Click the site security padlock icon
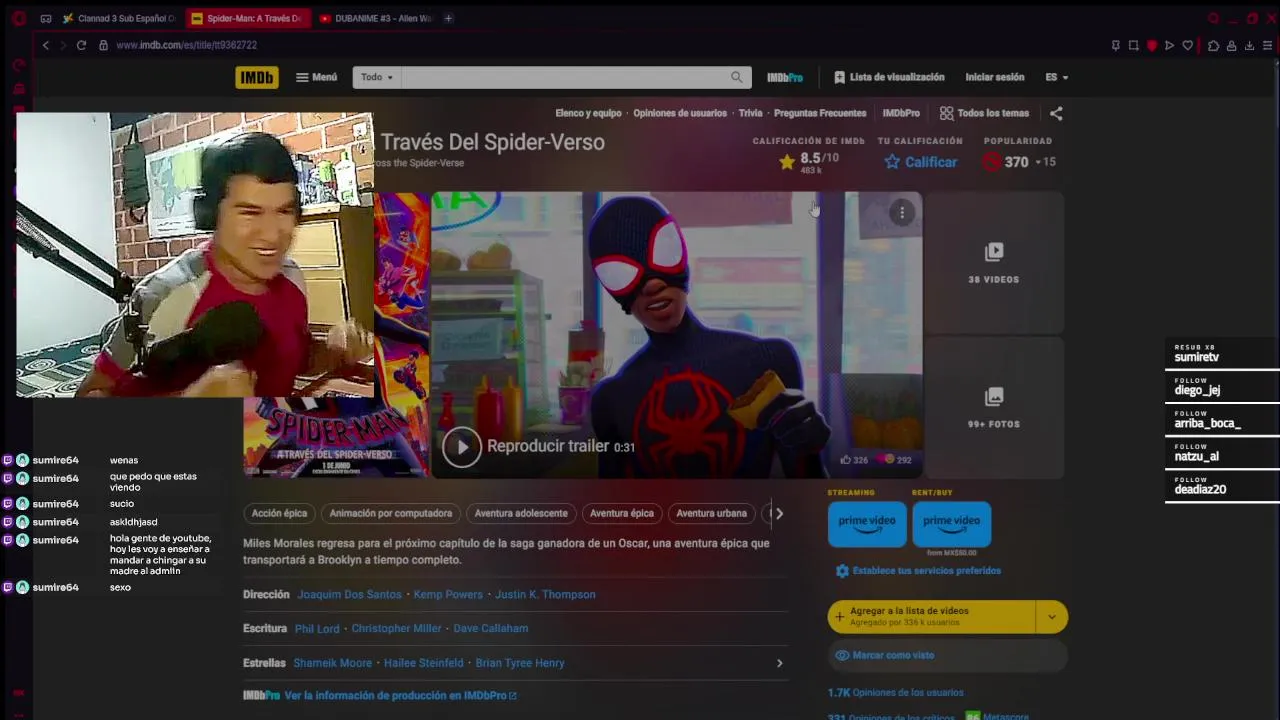 [x=103, y=45]
